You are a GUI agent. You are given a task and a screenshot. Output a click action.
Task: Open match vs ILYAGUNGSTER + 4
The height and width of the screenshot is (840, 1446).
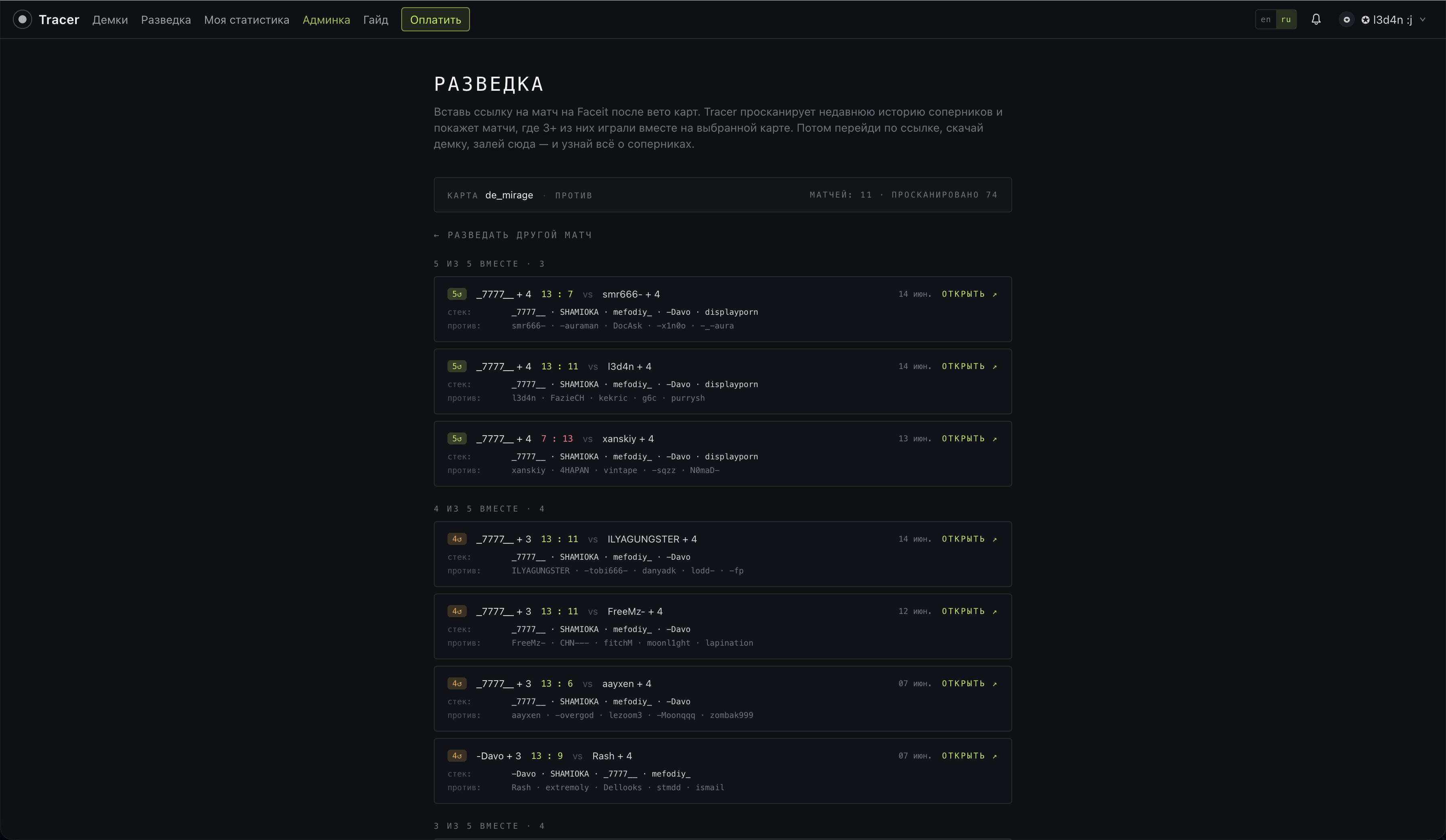pos(969,539)
